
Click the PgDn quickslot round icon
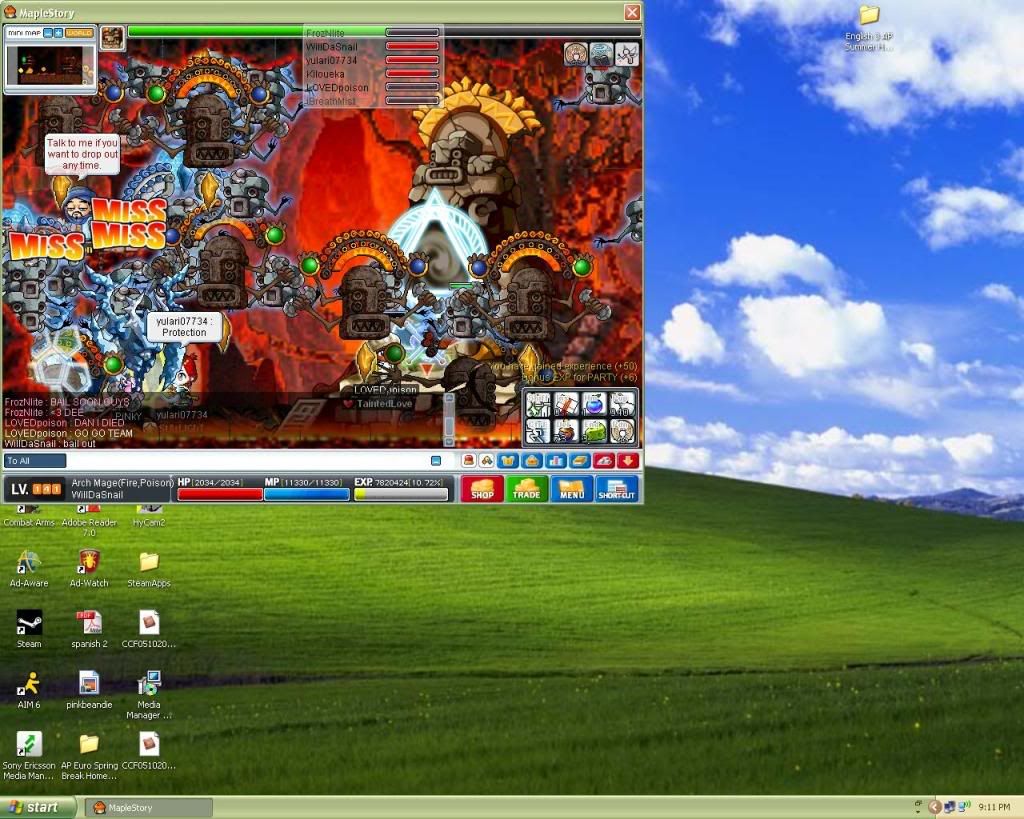620,431
